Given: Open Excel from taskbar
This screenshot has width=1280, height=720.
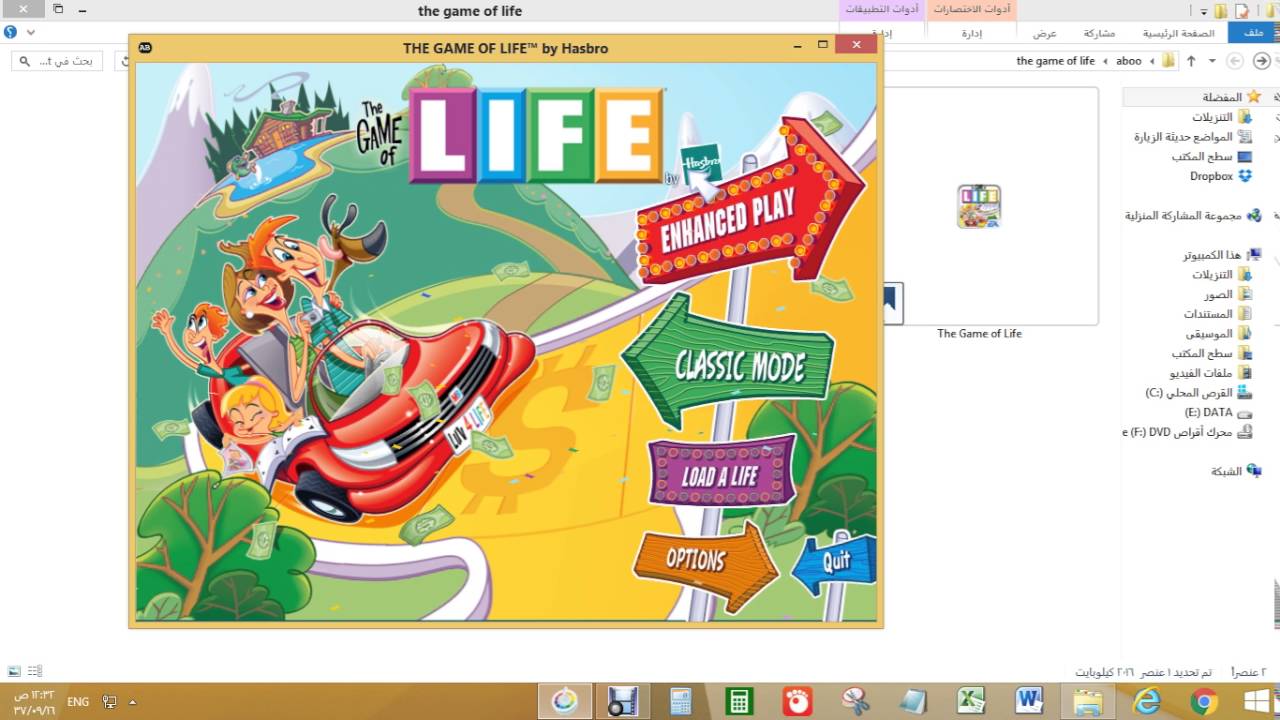Looking at the screenshot, I should [971, 701].
